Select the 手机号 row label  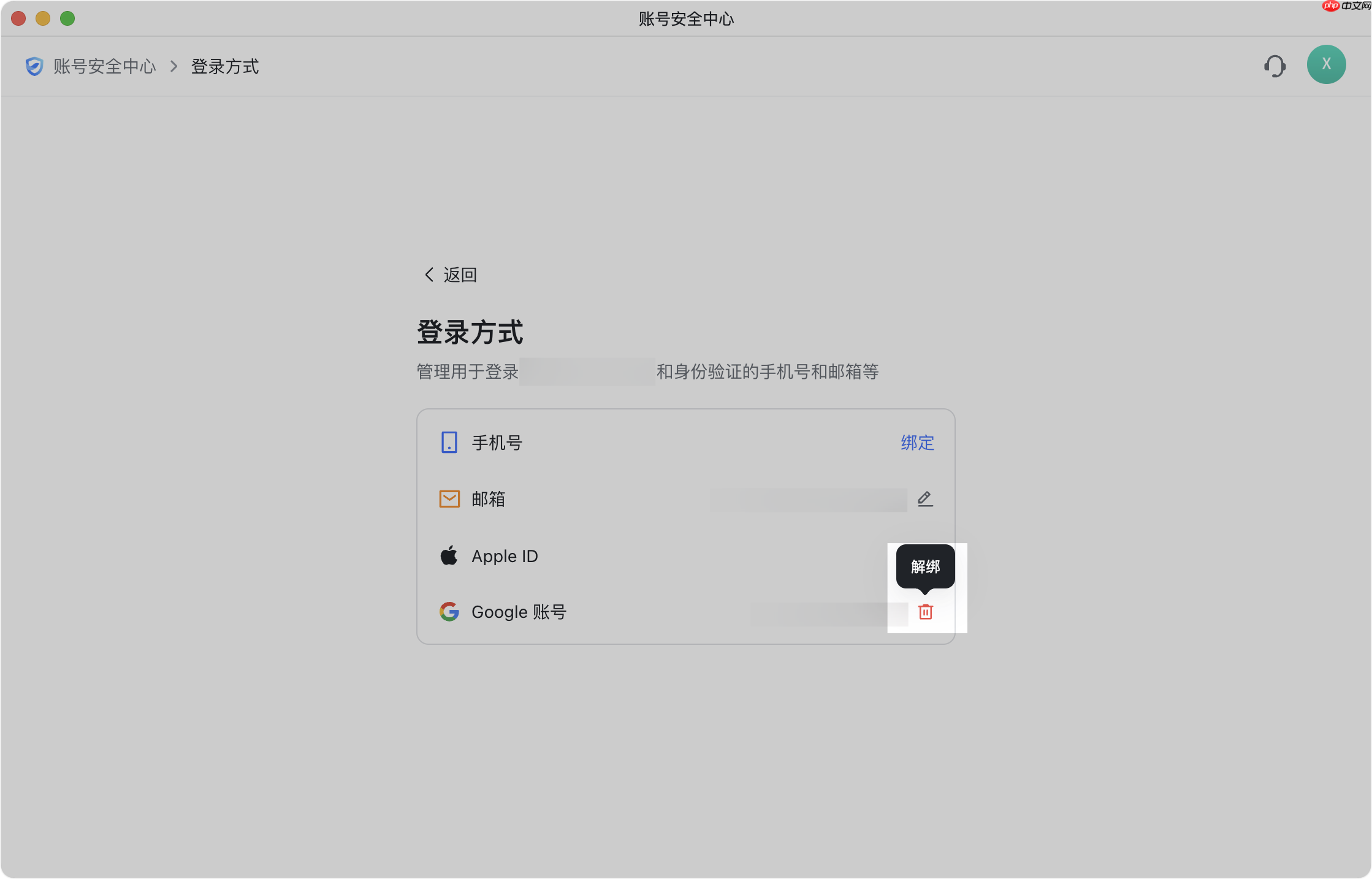[497, 443]
